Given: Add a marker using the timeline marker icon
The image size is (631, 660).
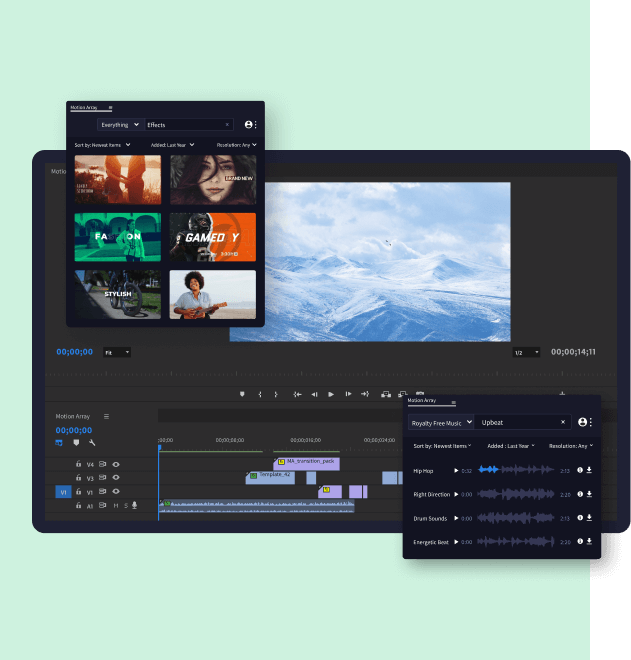Looking at the screenshot, I should [75, 442].
